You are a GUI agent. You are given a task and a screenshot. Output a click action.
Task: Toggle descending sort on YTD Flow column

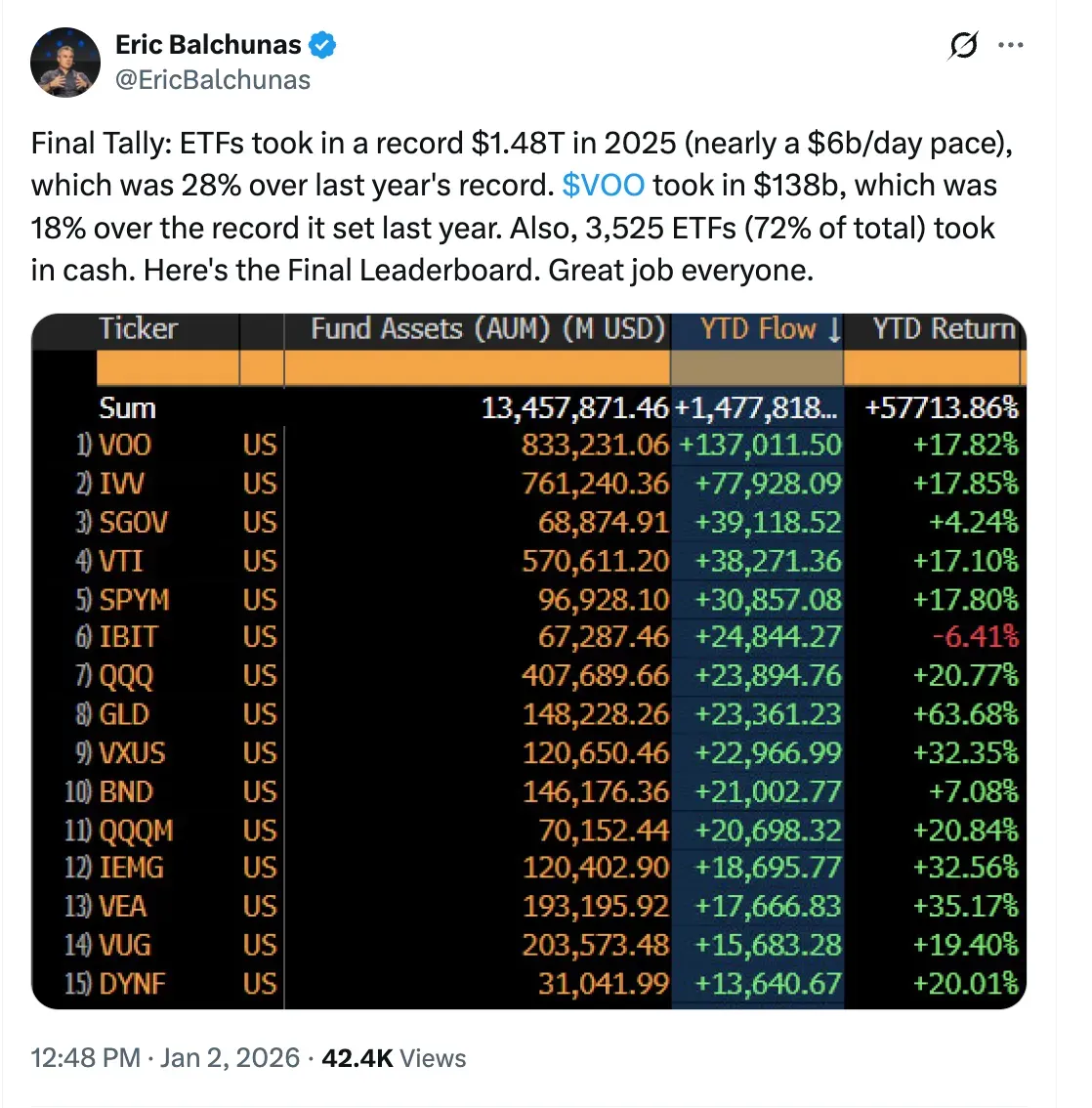[833, 329]
